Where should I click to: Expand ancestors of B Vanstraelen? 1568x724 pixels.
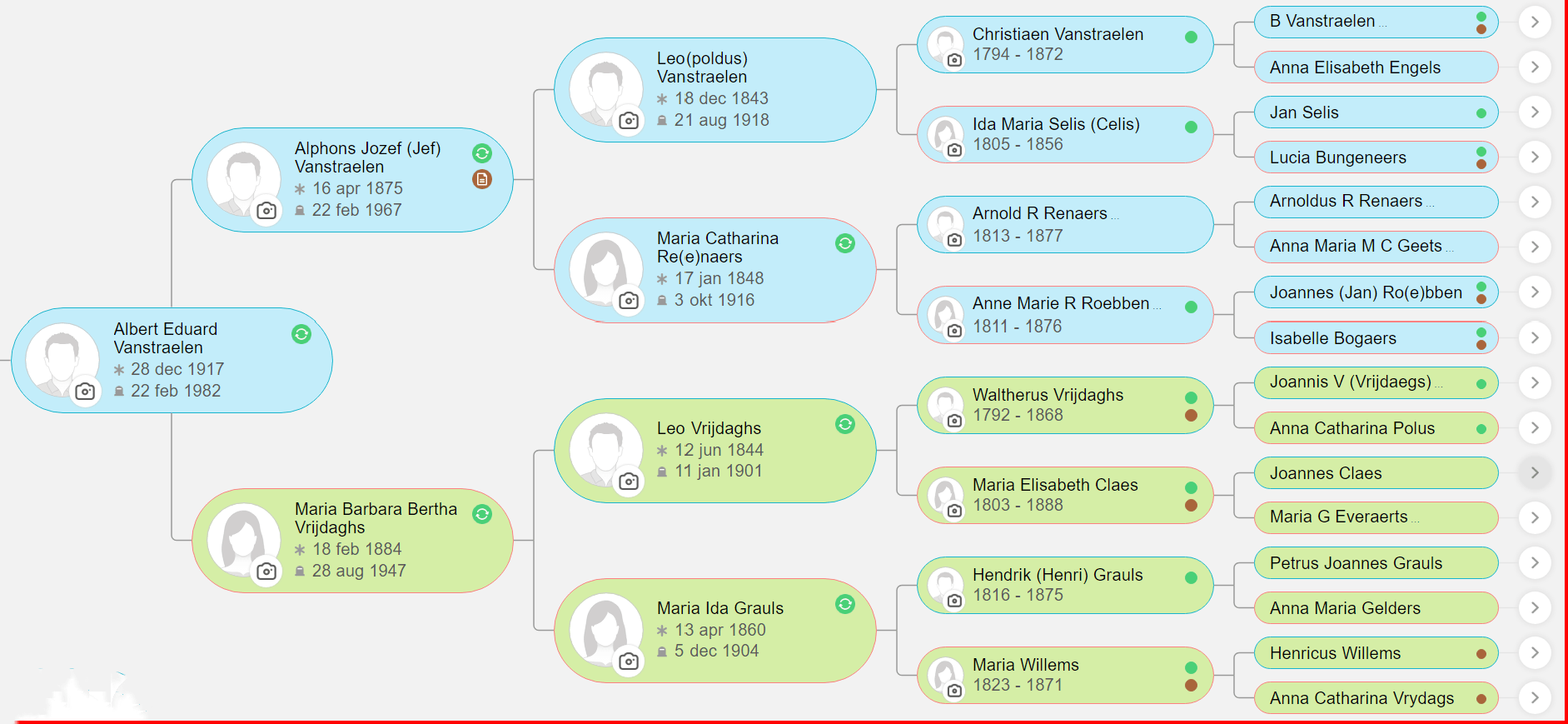[1535, 22]
